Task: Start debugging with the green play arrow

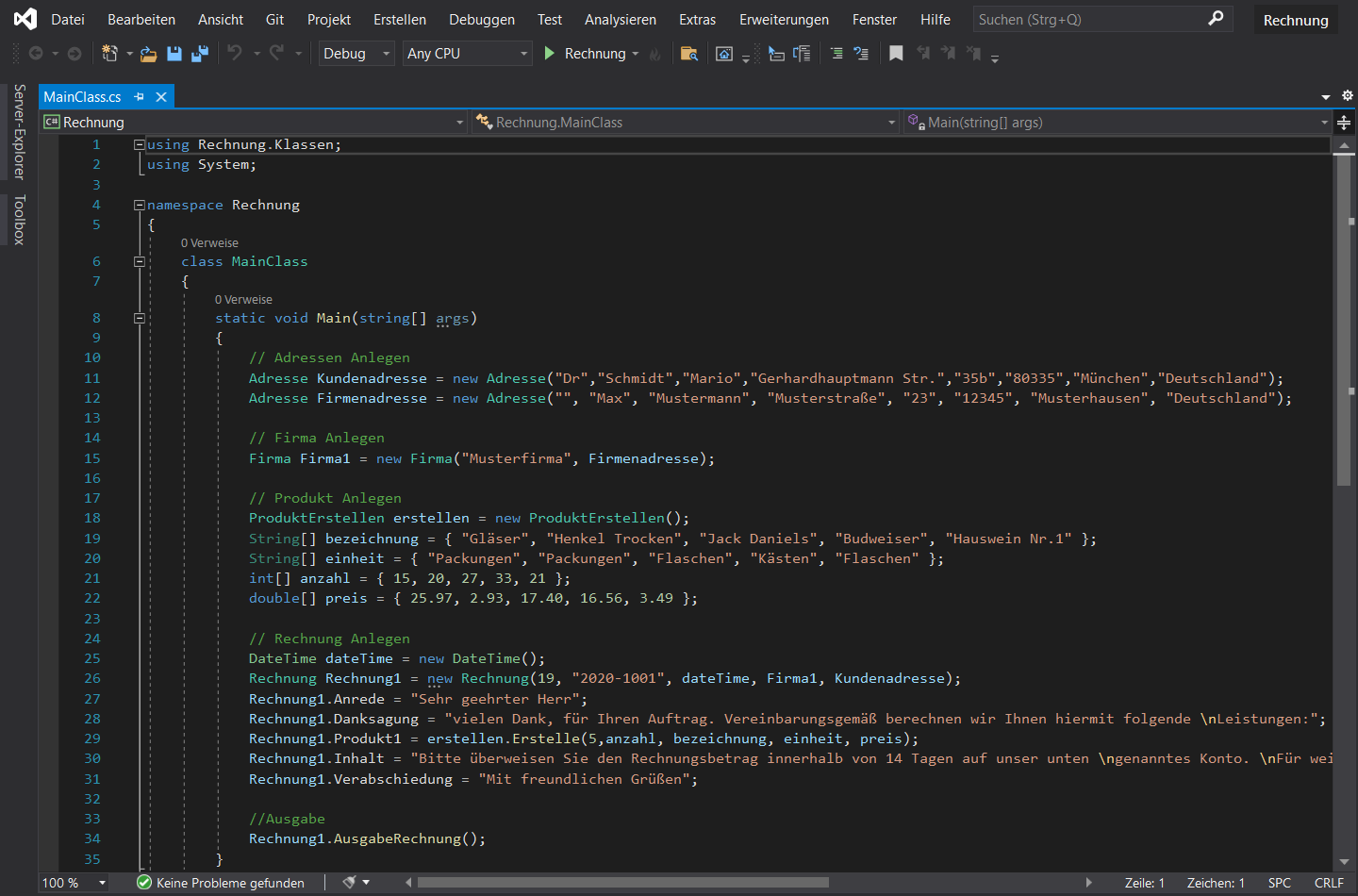Action: [550, 54]
